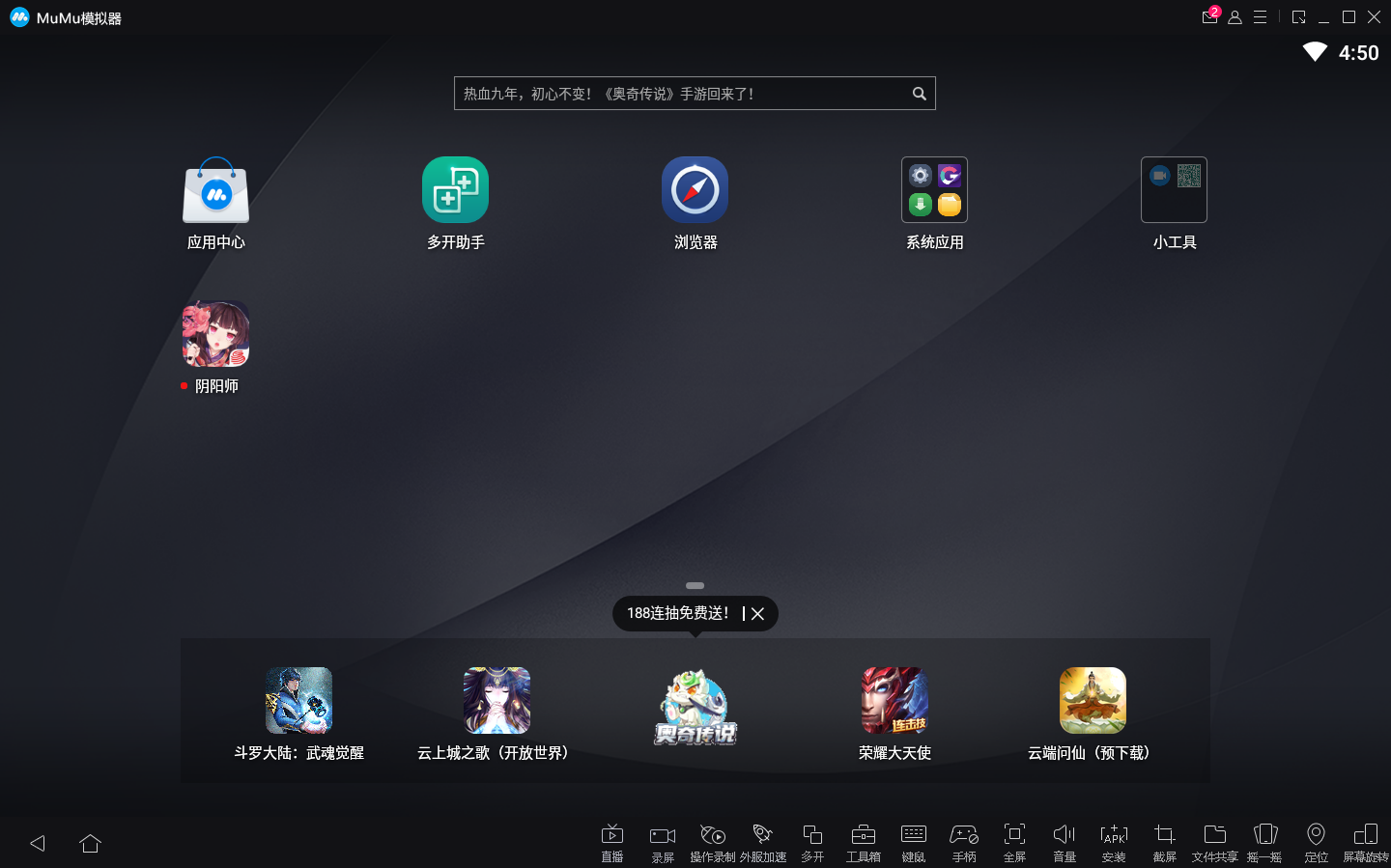Click 安装 APK install button

click(1115, 843)
